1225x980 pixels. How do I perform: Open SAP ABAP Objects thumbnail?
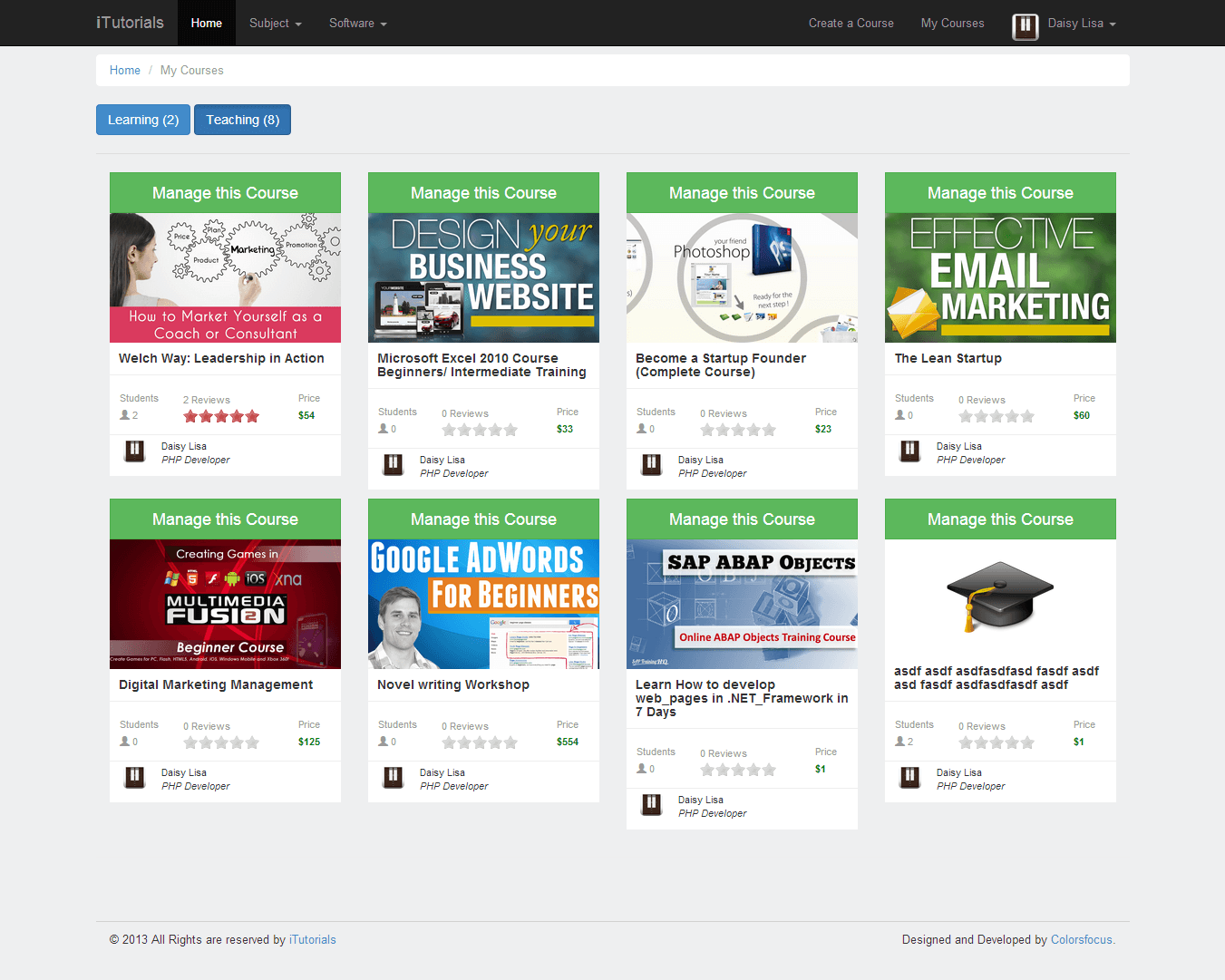click(x=742, y=604)
